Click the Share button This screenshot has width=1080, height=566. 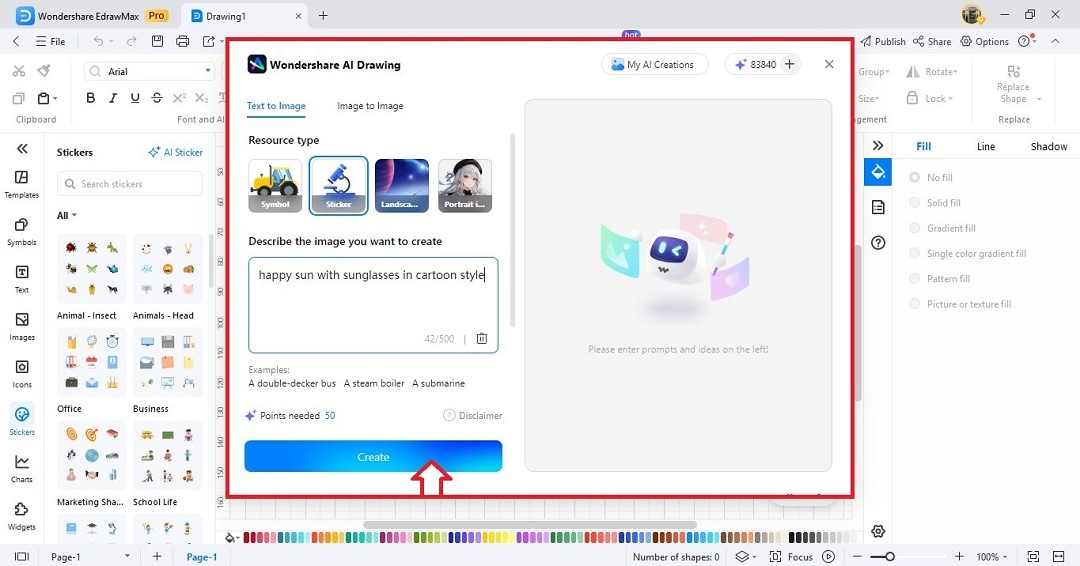coord(932,41)
